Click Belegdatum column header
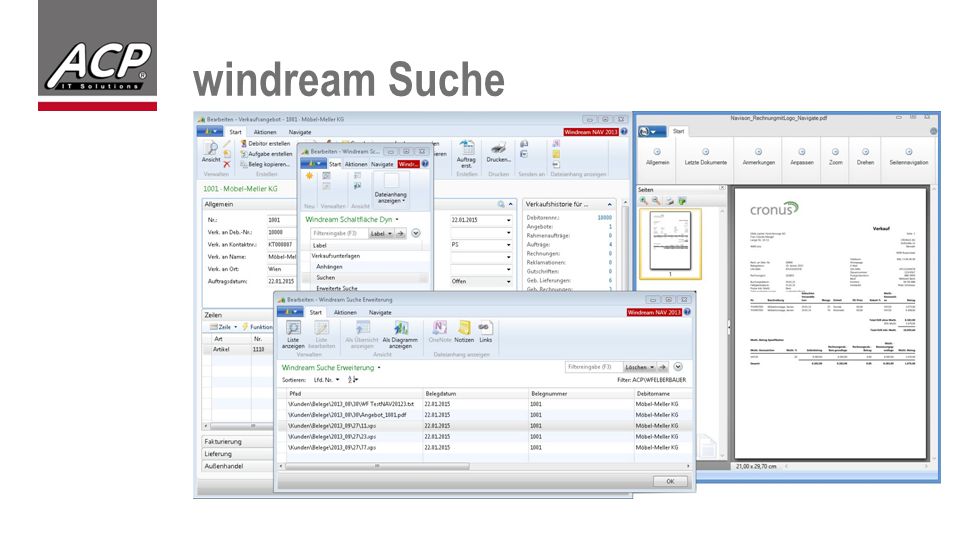Image resolution: width=960 pixels, height=540 pixels. point(476,394)
